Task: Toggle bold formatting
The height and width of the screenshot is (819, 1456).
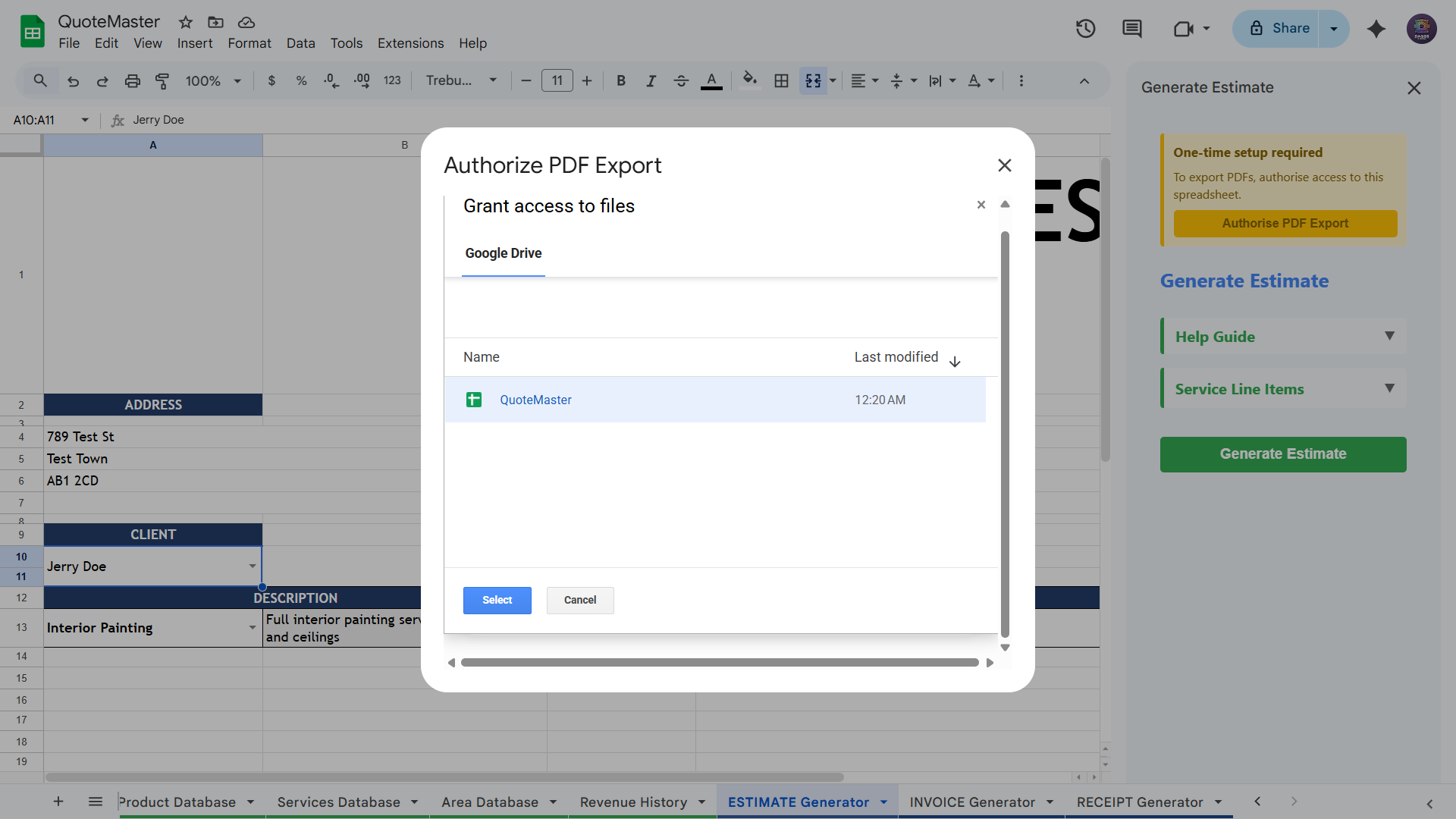Action: (621, 80)
